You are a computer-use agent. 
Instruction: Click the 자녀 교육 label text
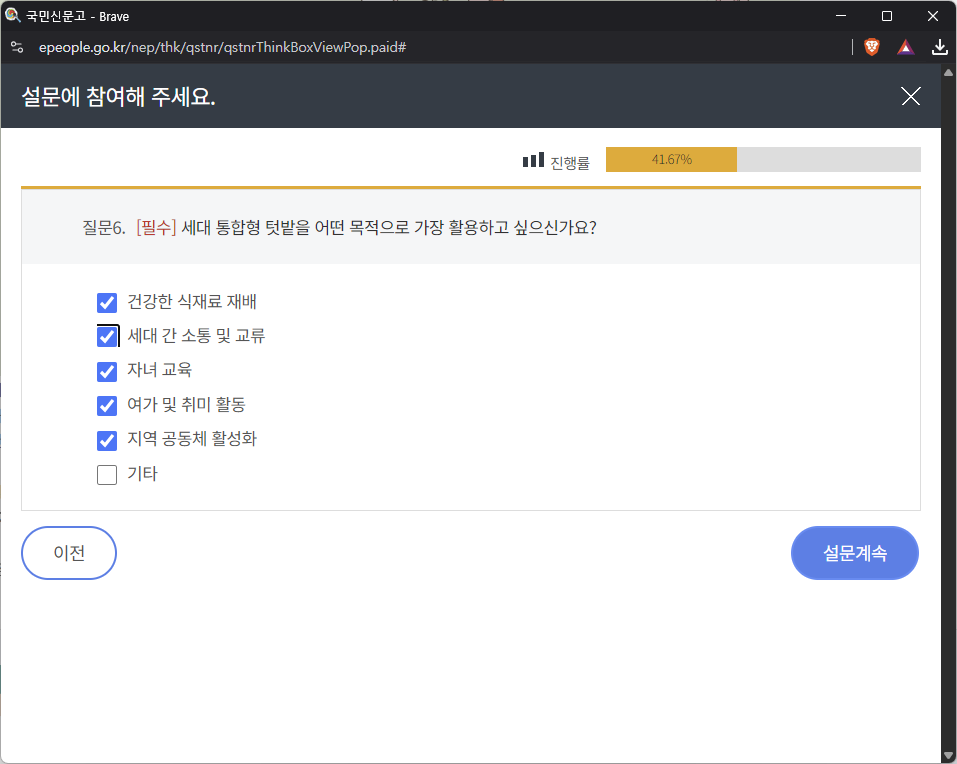159,370
